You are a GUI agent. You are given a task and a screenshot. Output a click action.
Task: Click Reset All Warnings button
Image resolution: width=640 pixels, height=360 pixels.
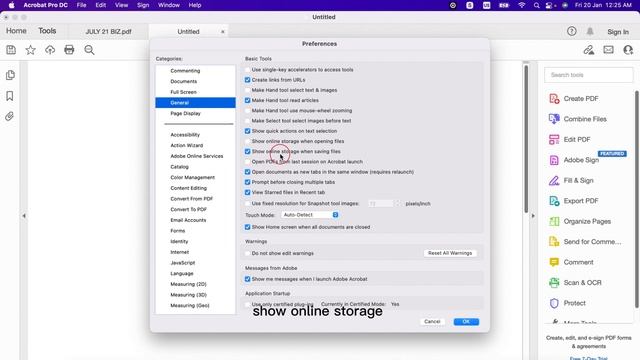coord(450,253)
